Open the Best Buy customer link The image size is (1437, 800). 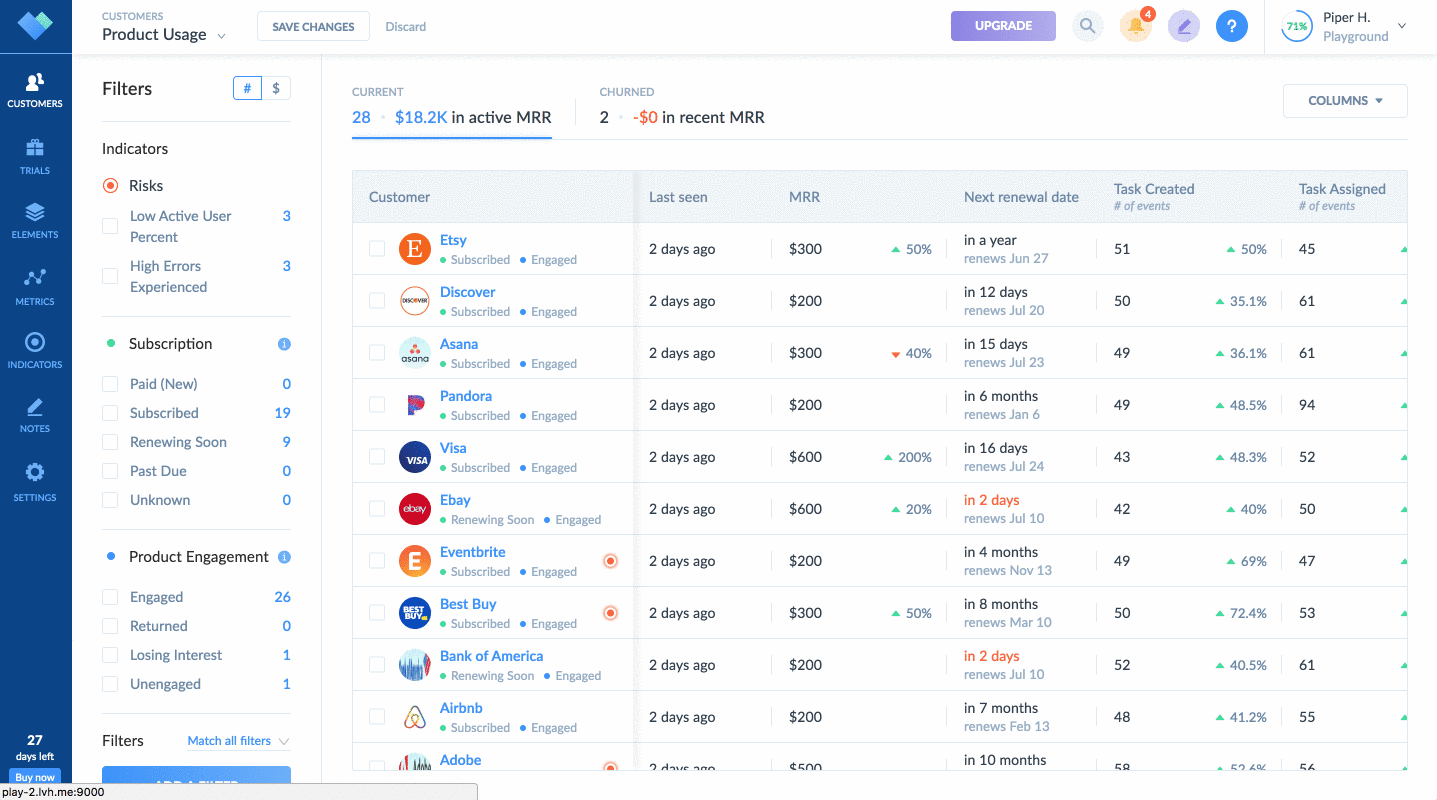468,604
